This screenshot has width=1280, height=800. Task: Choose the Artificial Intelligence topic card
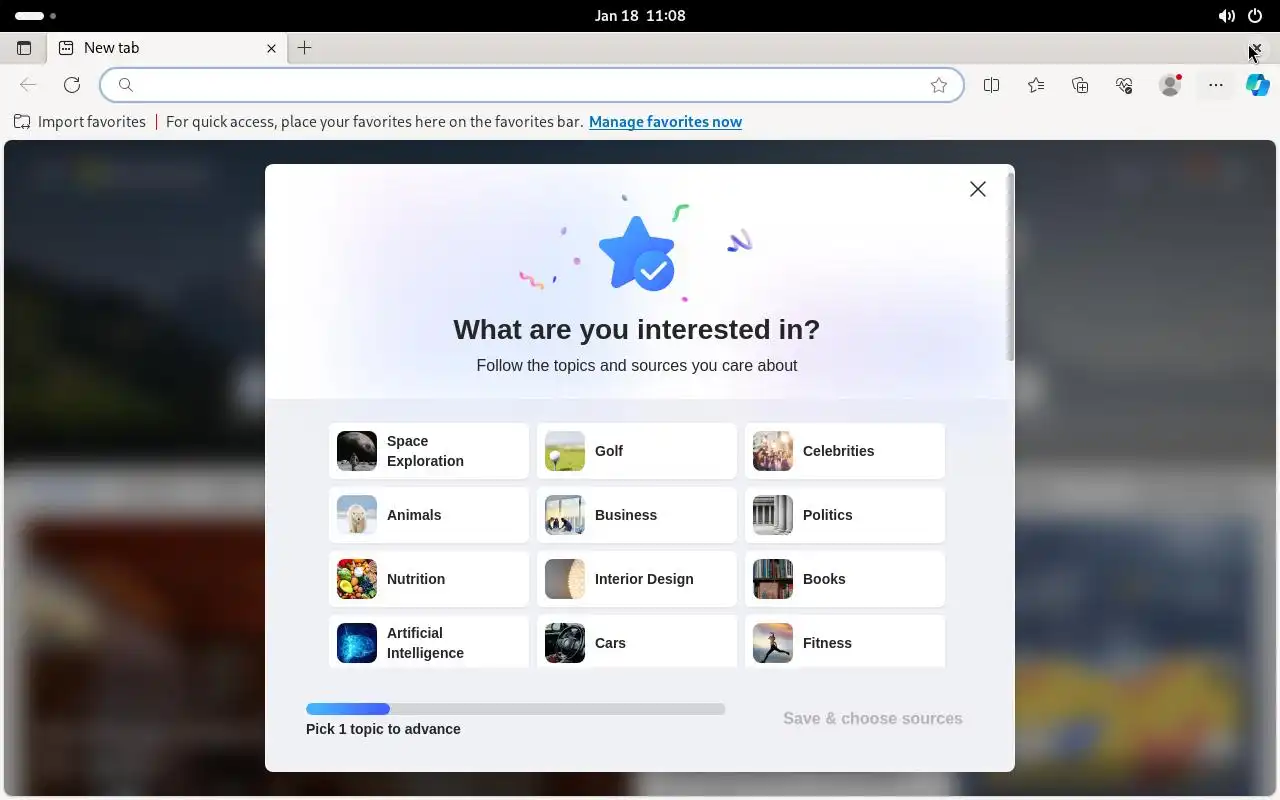(x=429, y=641)
